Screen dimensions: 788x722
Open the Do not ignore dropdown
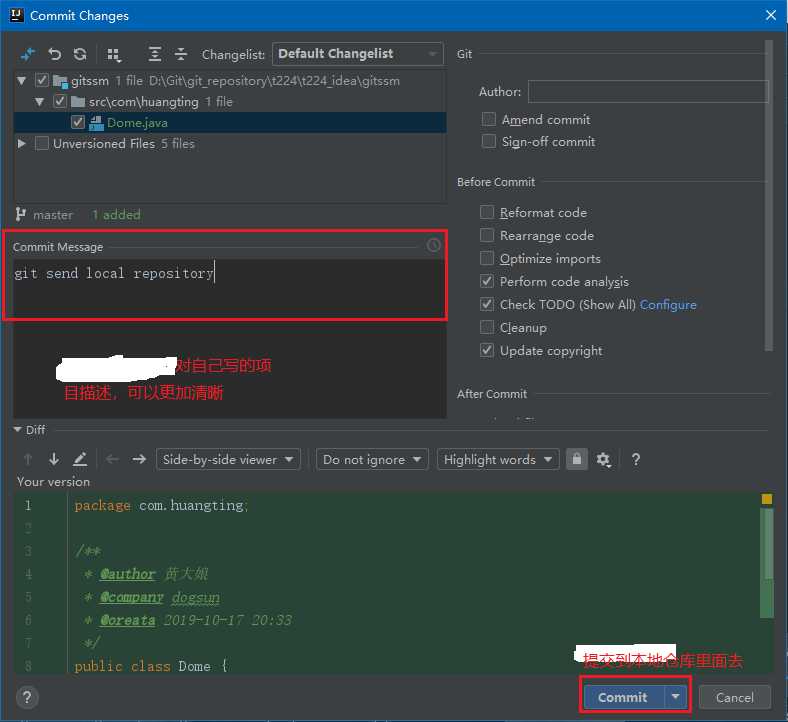tap(372, 459)
